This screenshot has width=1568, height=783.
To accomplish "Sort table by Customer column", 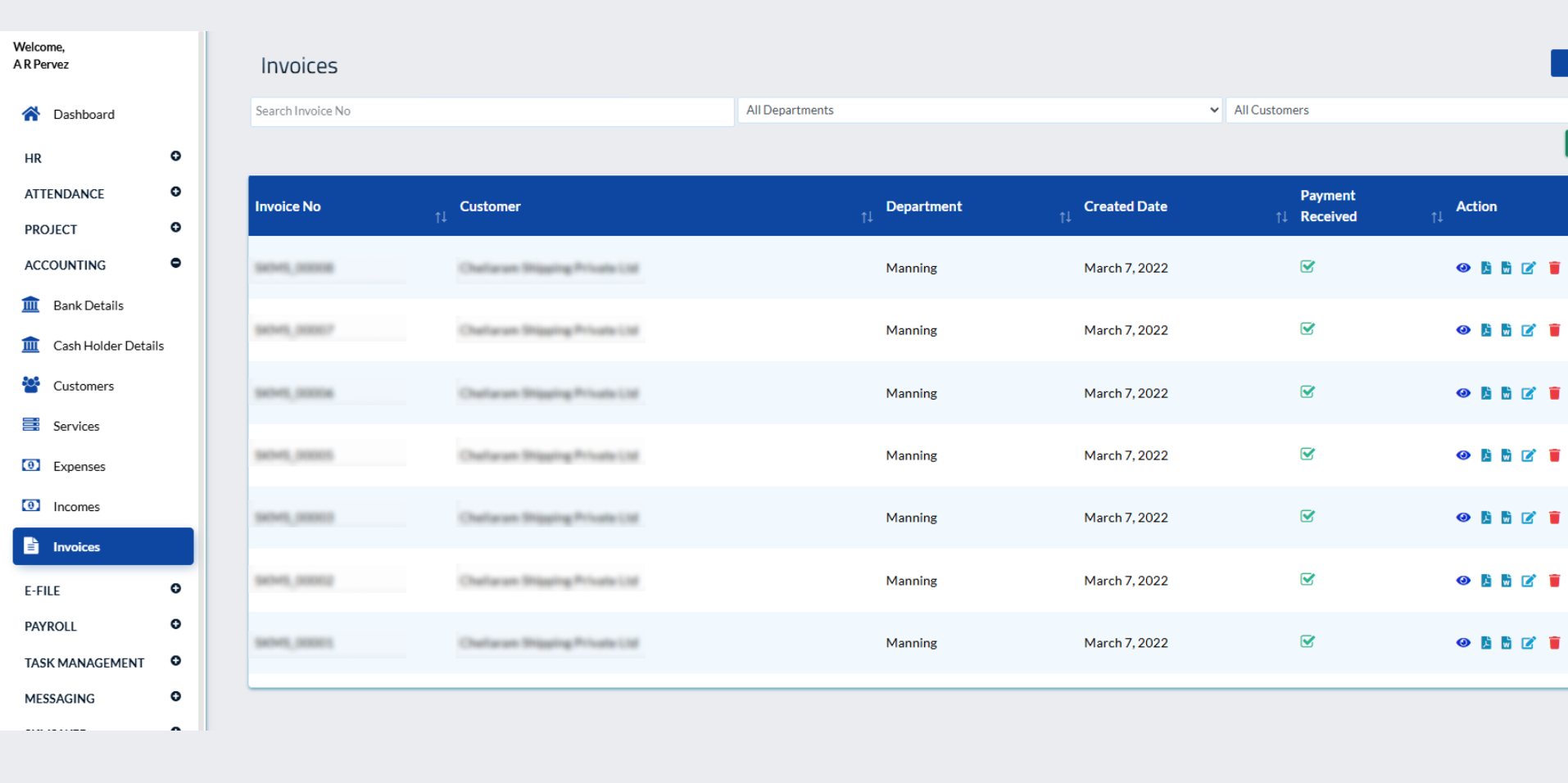I will (867, 217).
